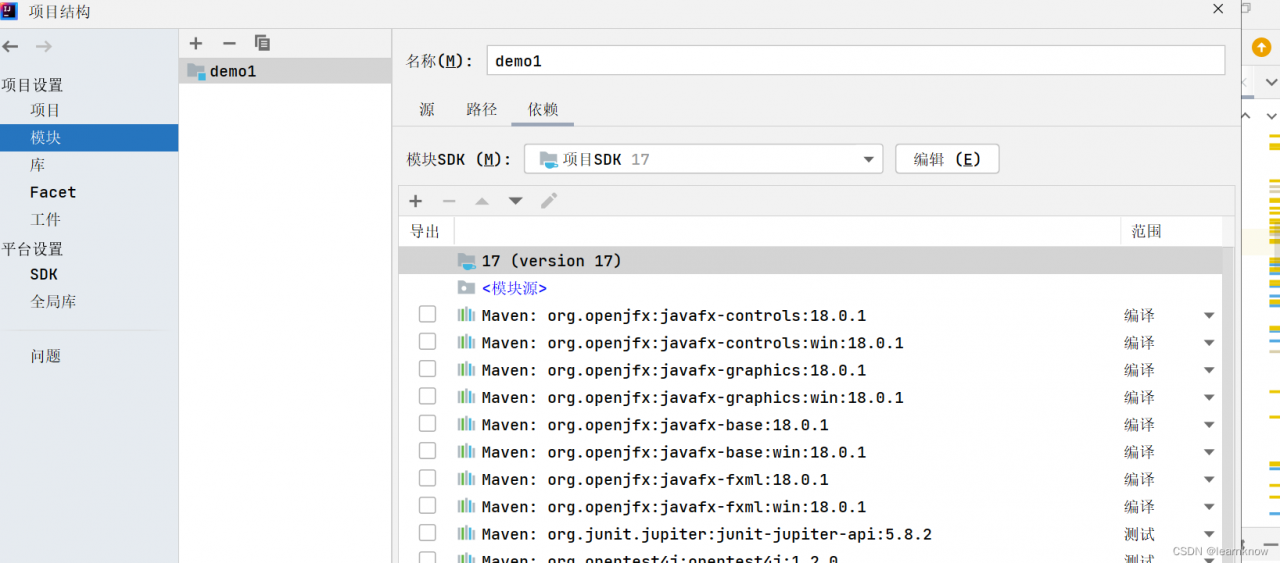Add a new module with plus icon
The height and width of the screenshot is (563, 1280).
coord(196,43)
